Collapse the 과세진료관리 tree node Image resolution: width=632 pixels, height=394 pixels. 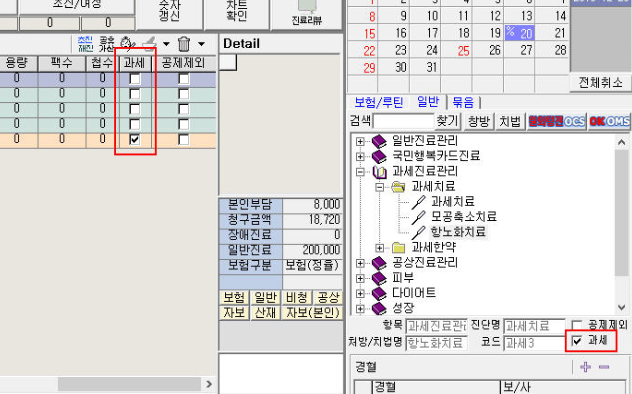[360, 172]
